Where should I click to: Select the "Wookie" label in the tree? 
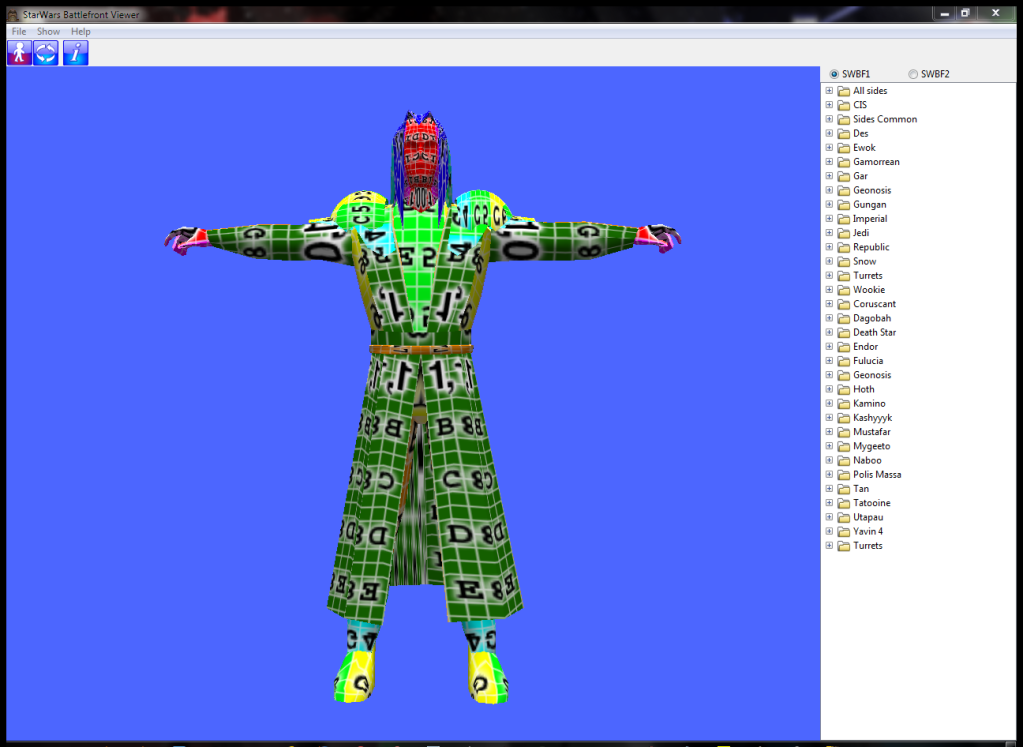pyautogui.click(x=868, y=290)
